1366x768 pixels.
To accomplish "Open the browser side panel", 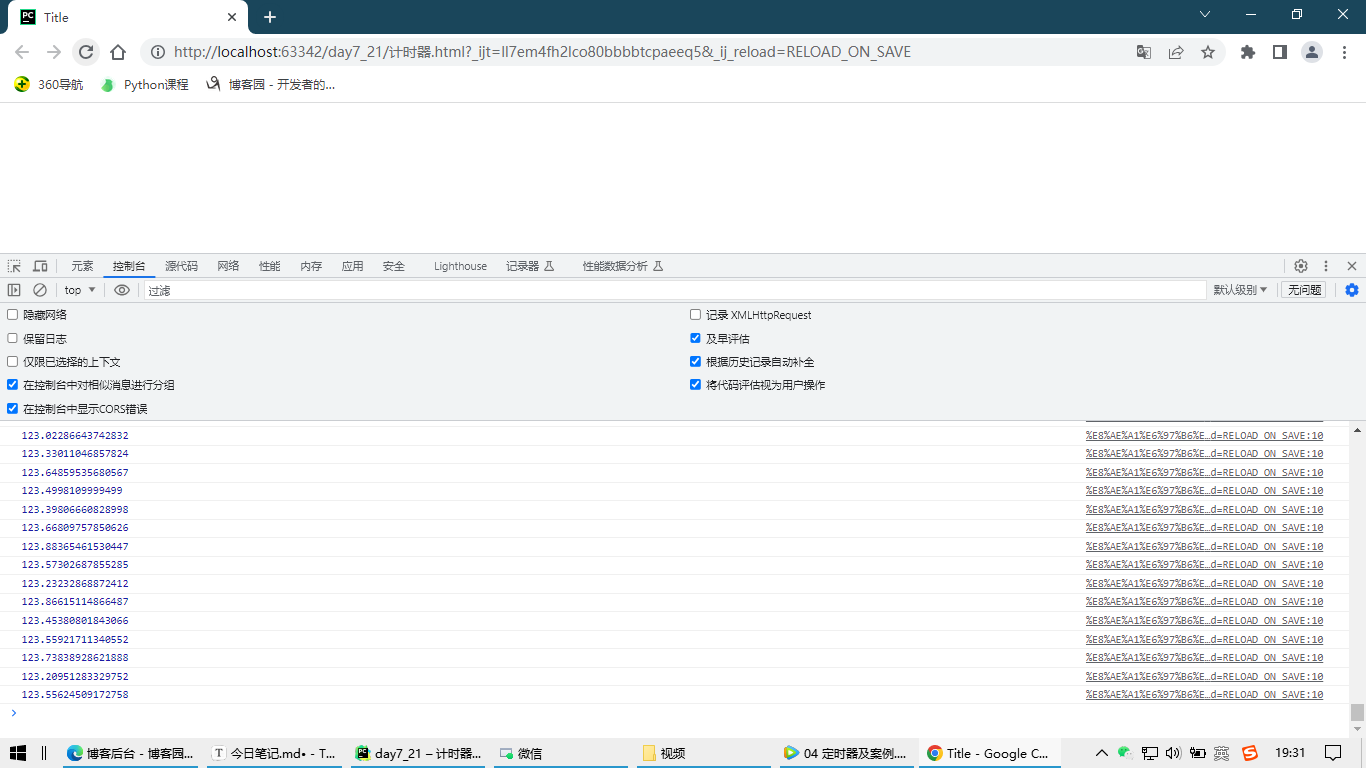I will (x=1280, y=52).
